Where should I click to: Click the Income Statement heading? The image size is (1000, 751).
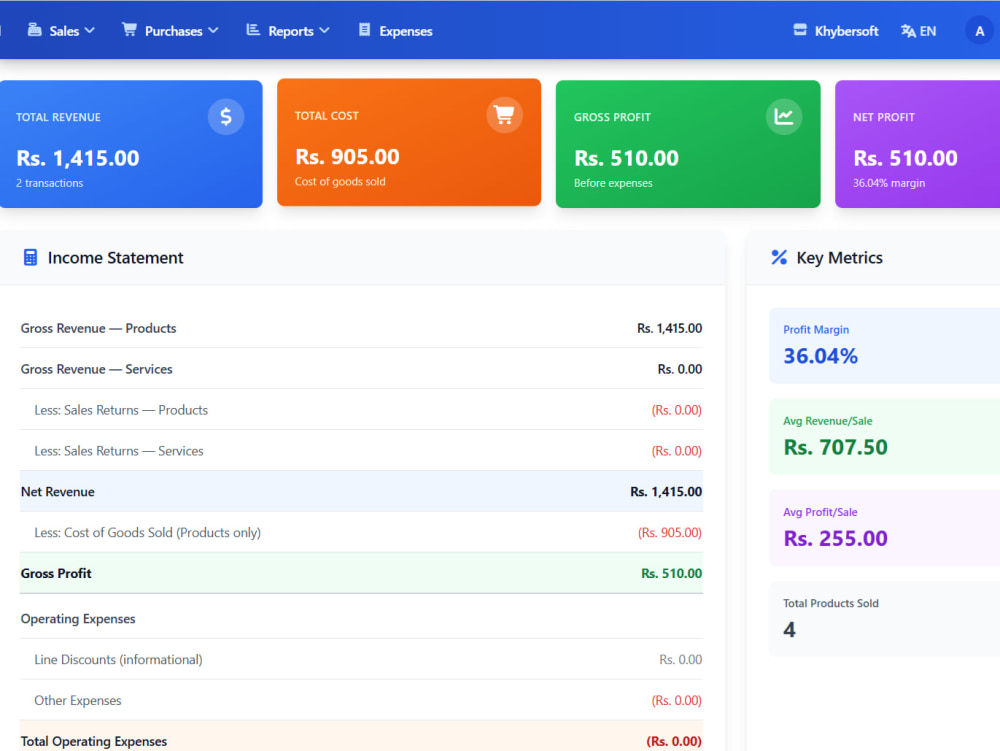tap(115, 258)
